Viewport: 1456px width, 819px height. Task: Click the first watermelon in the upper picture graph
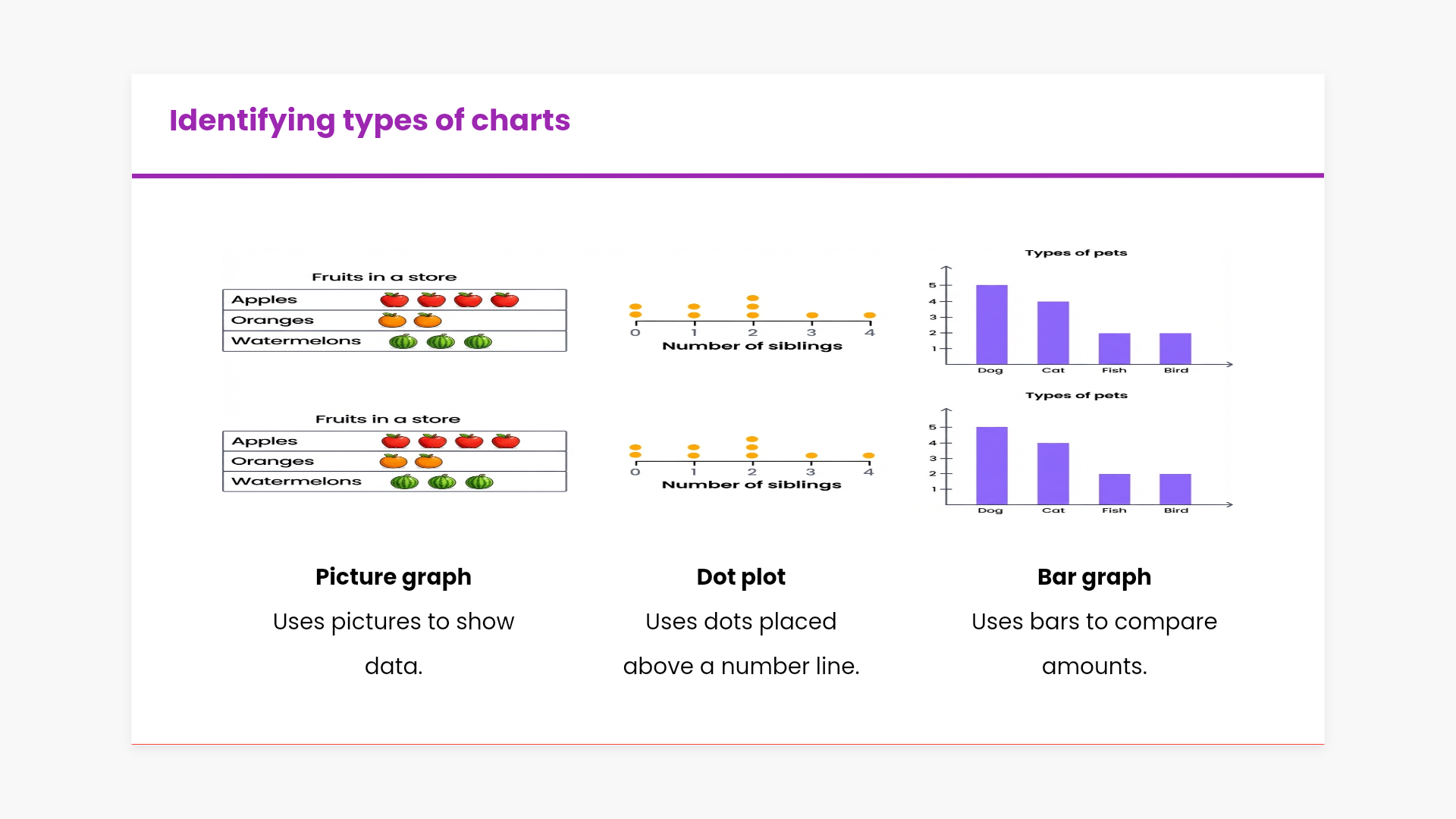403,342
